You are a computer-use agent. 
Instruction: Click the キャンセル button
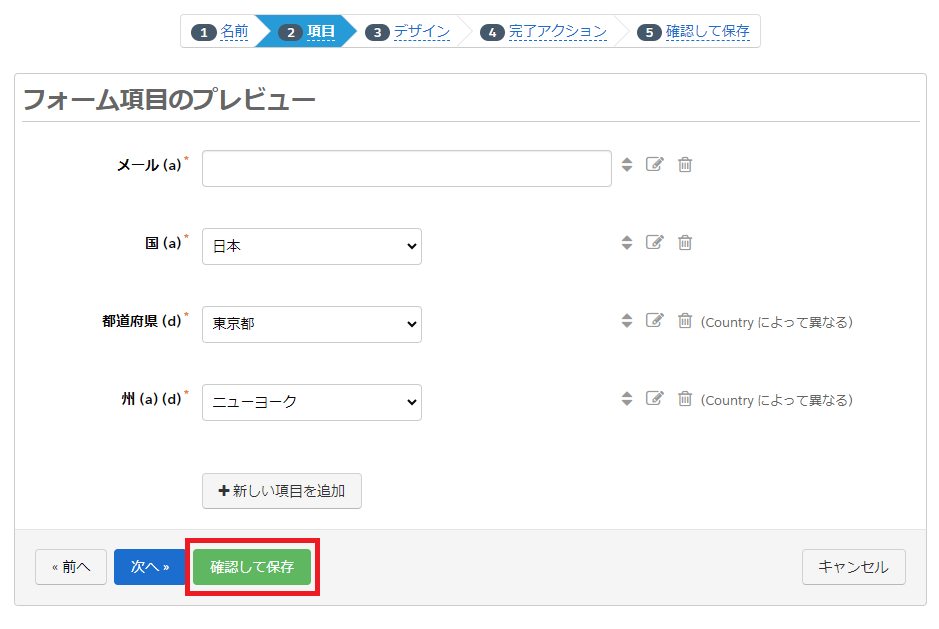click(x=853, y=567)
